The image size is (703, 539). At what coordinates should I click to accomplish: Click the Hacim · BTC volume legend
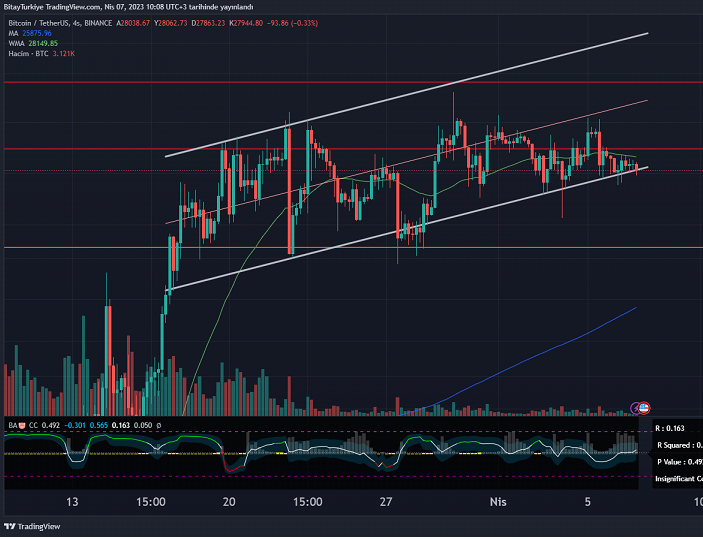tap(28, 54)
